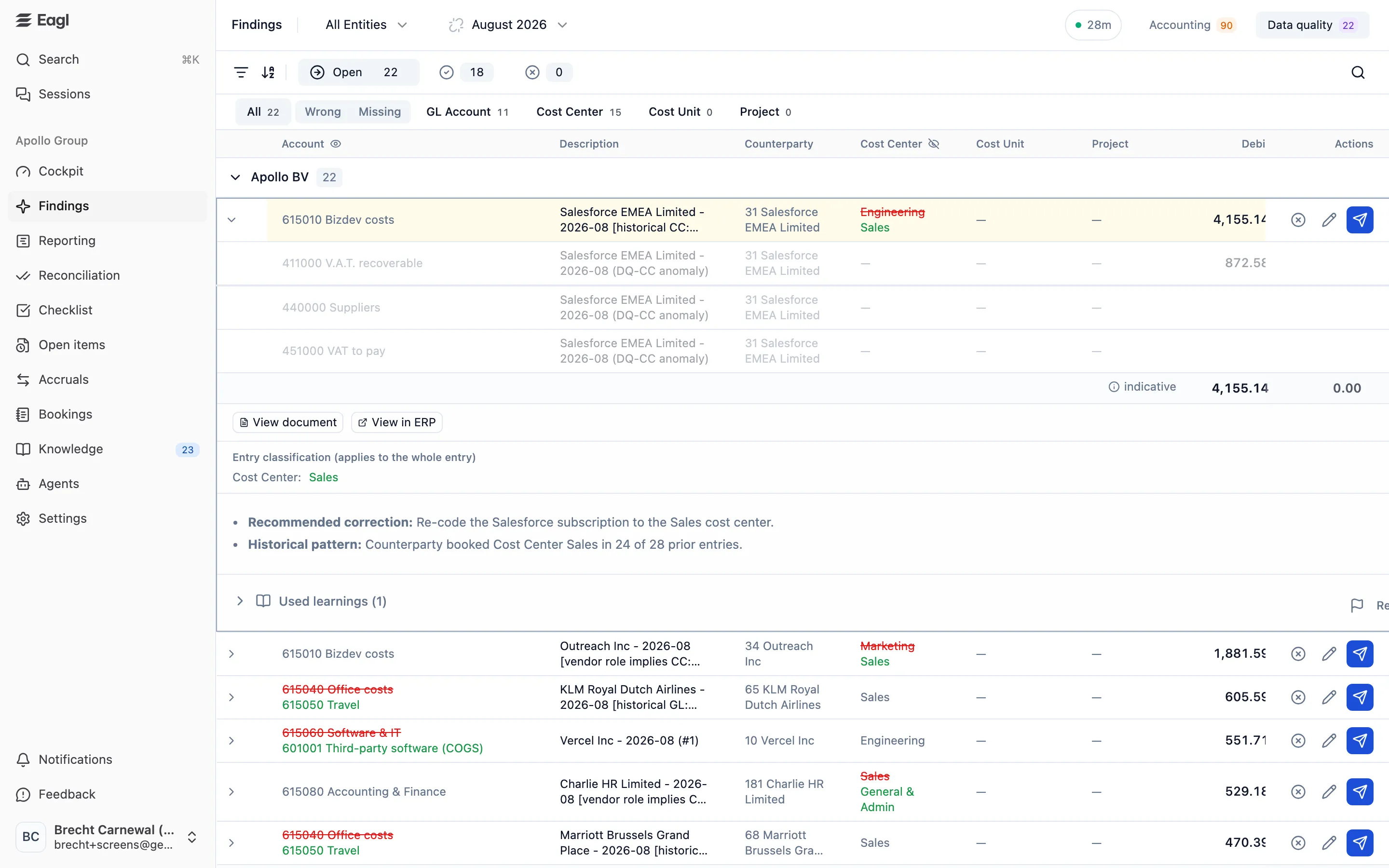Open Reconciliation from the sidebar

tap(108, 275)
